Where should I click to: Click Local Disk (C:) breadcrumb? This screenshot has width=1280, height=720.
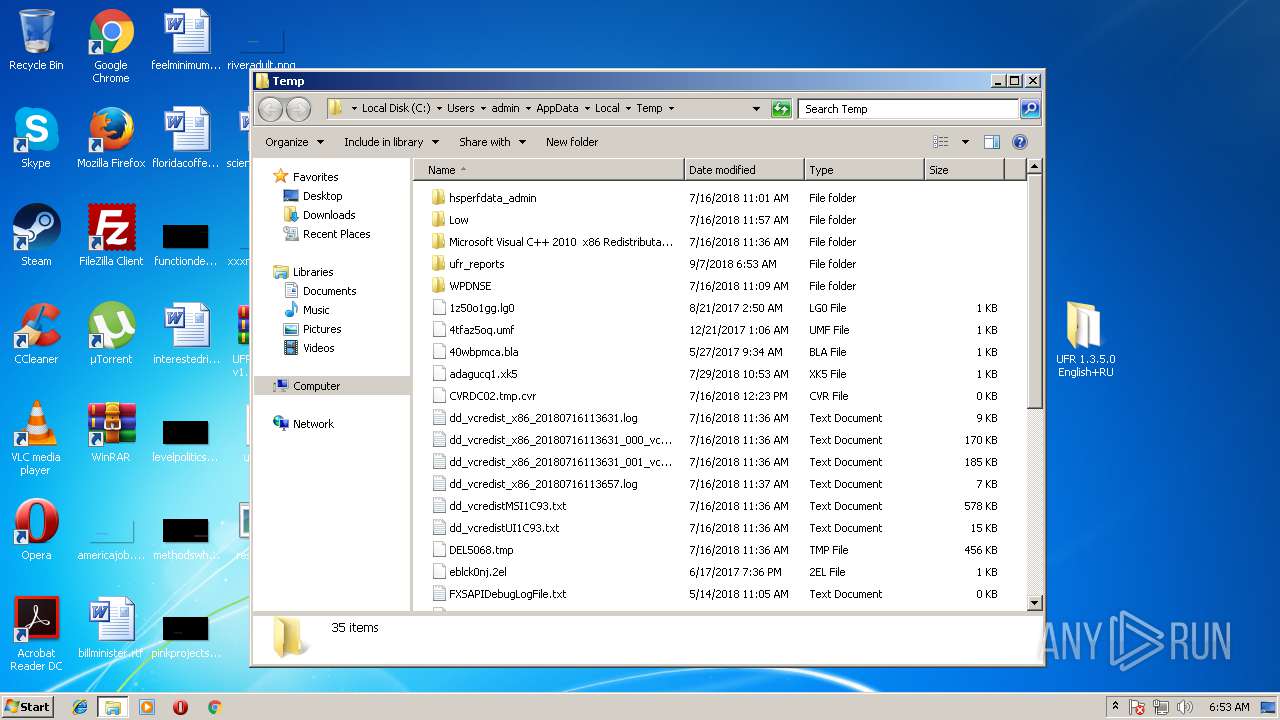(396, 108)
